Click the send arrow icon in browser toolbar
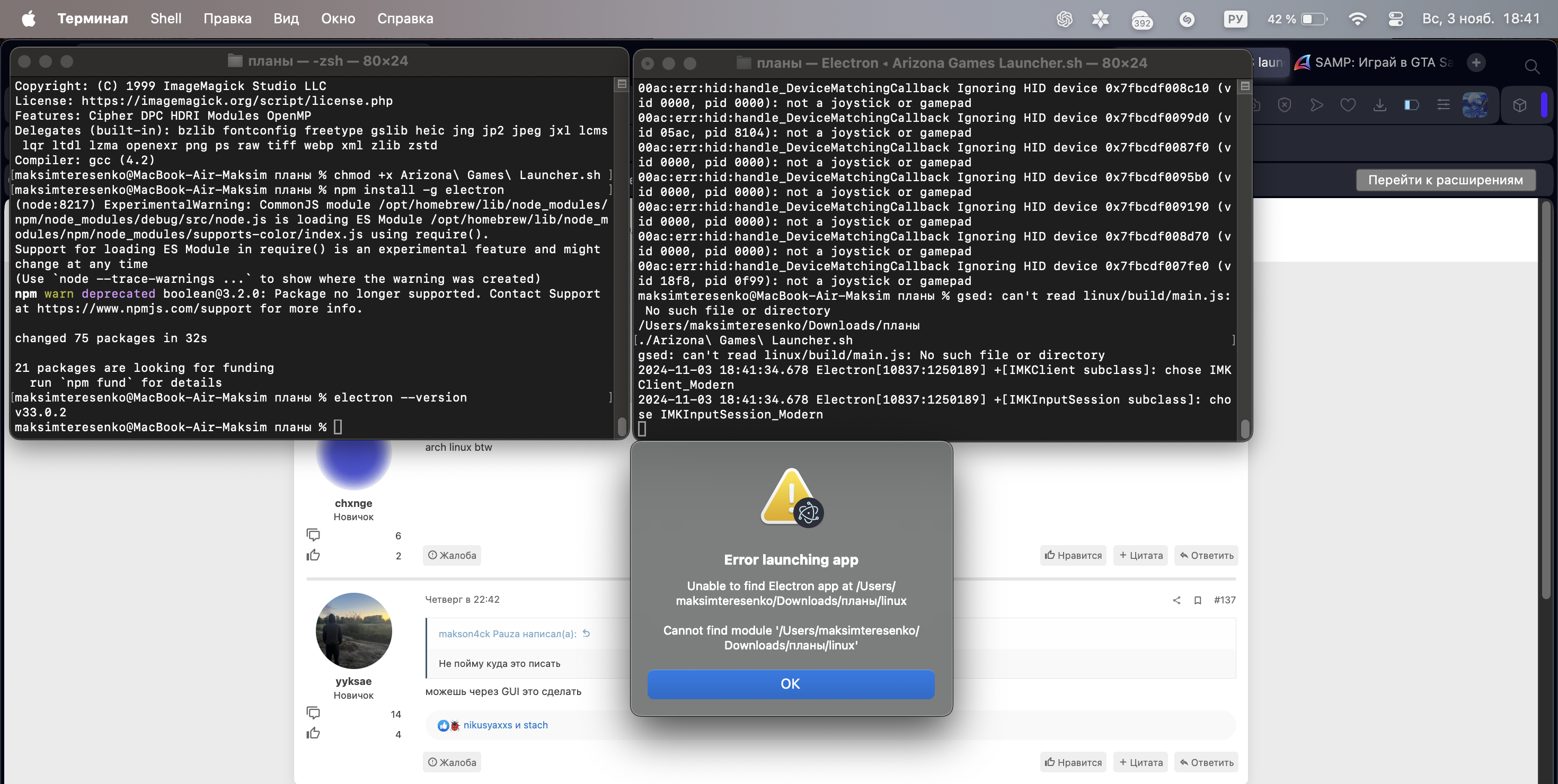Image resolution: width=1558 pixels, height=784 pixels. click(1316, 105)
